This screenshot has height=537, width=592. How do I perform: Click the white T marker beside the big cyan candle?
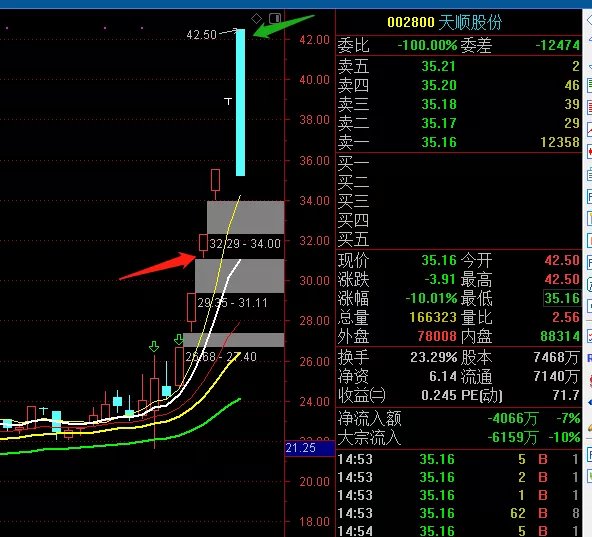228,101
